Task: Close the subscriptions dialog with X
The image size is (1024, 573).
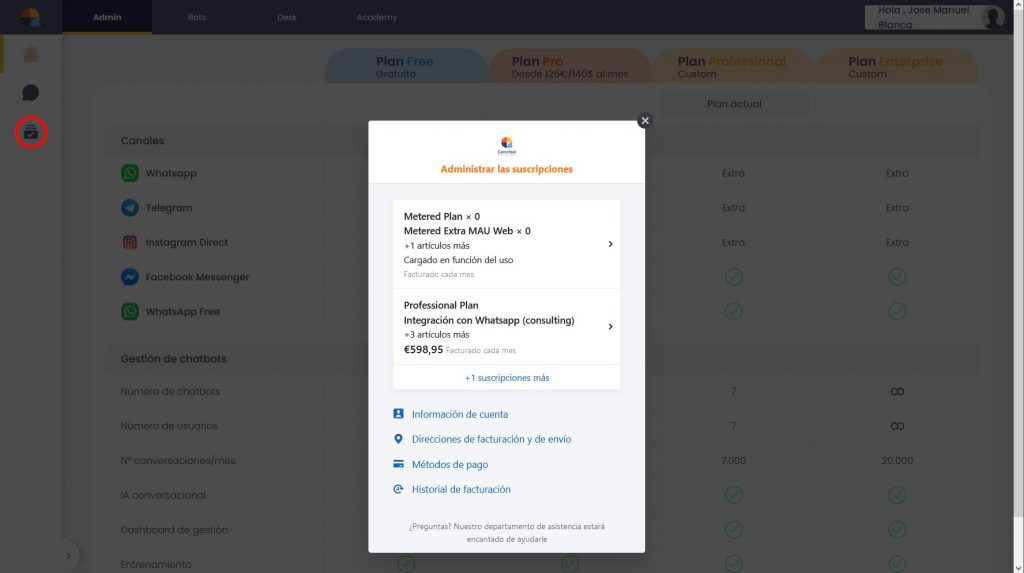Action: [x=644, y=120]
